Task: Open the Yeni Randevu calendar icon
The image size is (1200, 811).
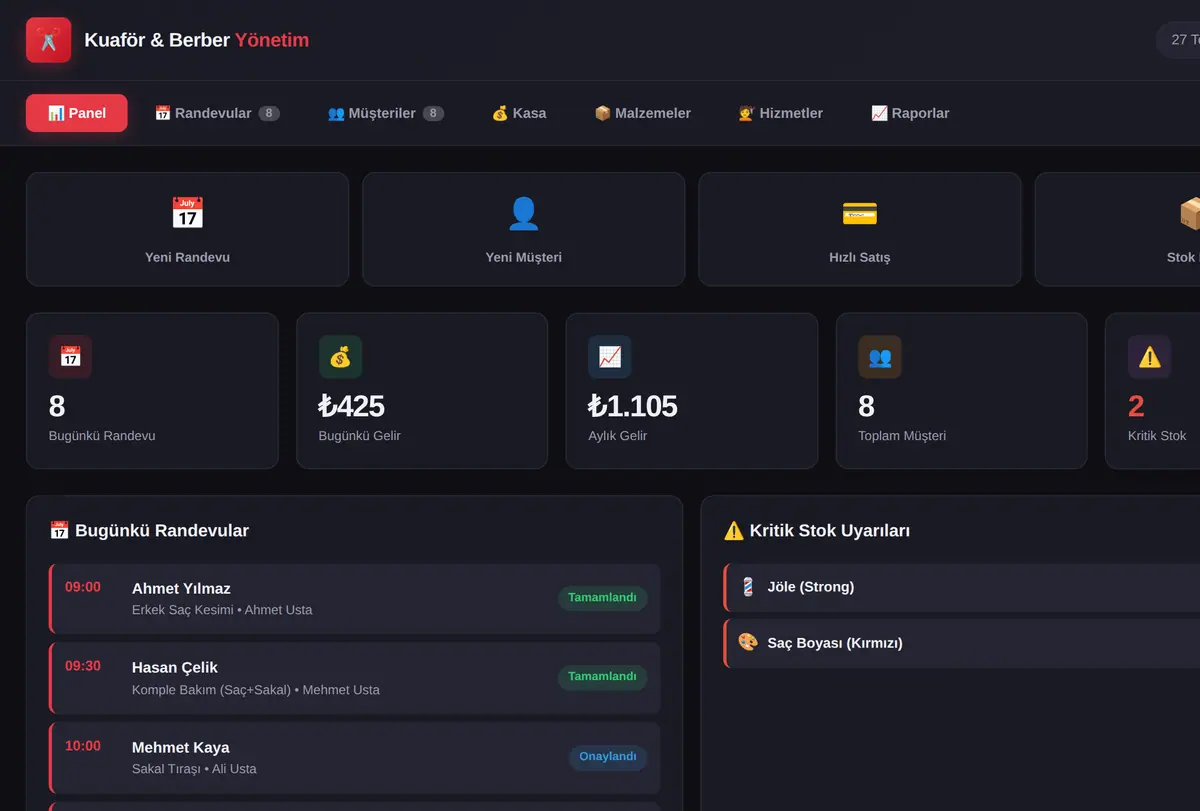Action: coord(187,213)
